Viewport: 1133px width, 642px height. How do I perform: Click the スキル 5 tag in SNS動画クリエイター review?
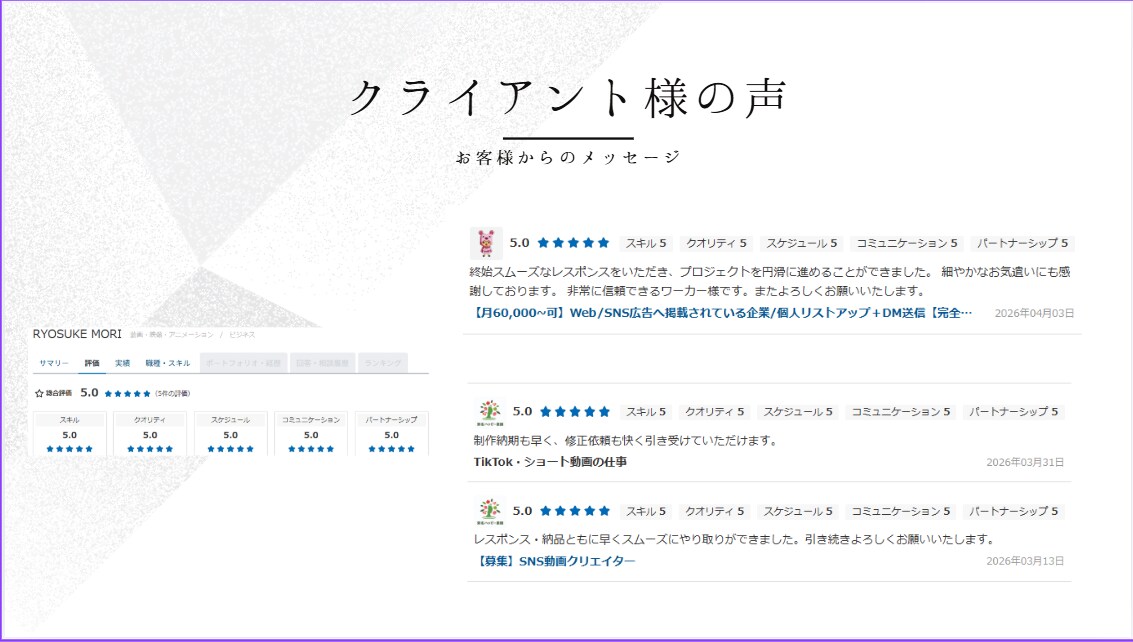(646, 511)
